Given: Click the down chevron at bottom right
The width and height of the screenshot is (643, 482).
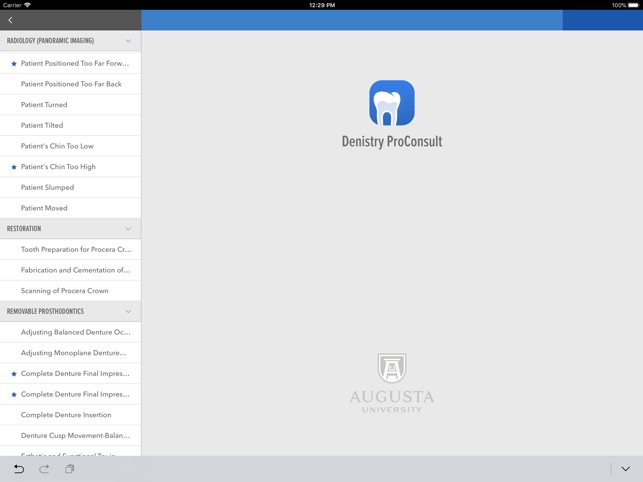Looking at the screenshot, I should [625, 469].
